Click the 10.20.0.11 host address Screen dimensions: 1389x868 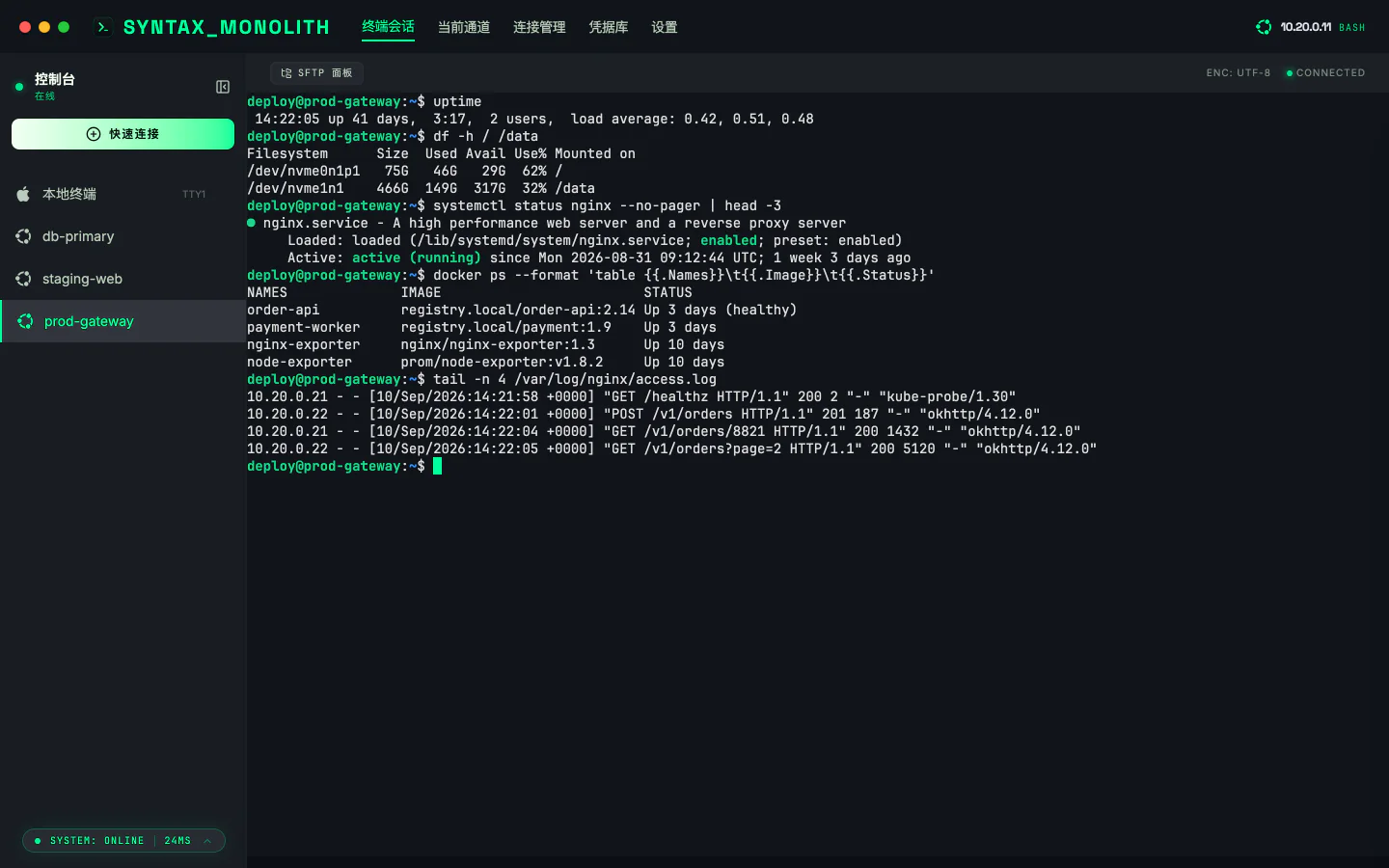[x=1306, y=27]
